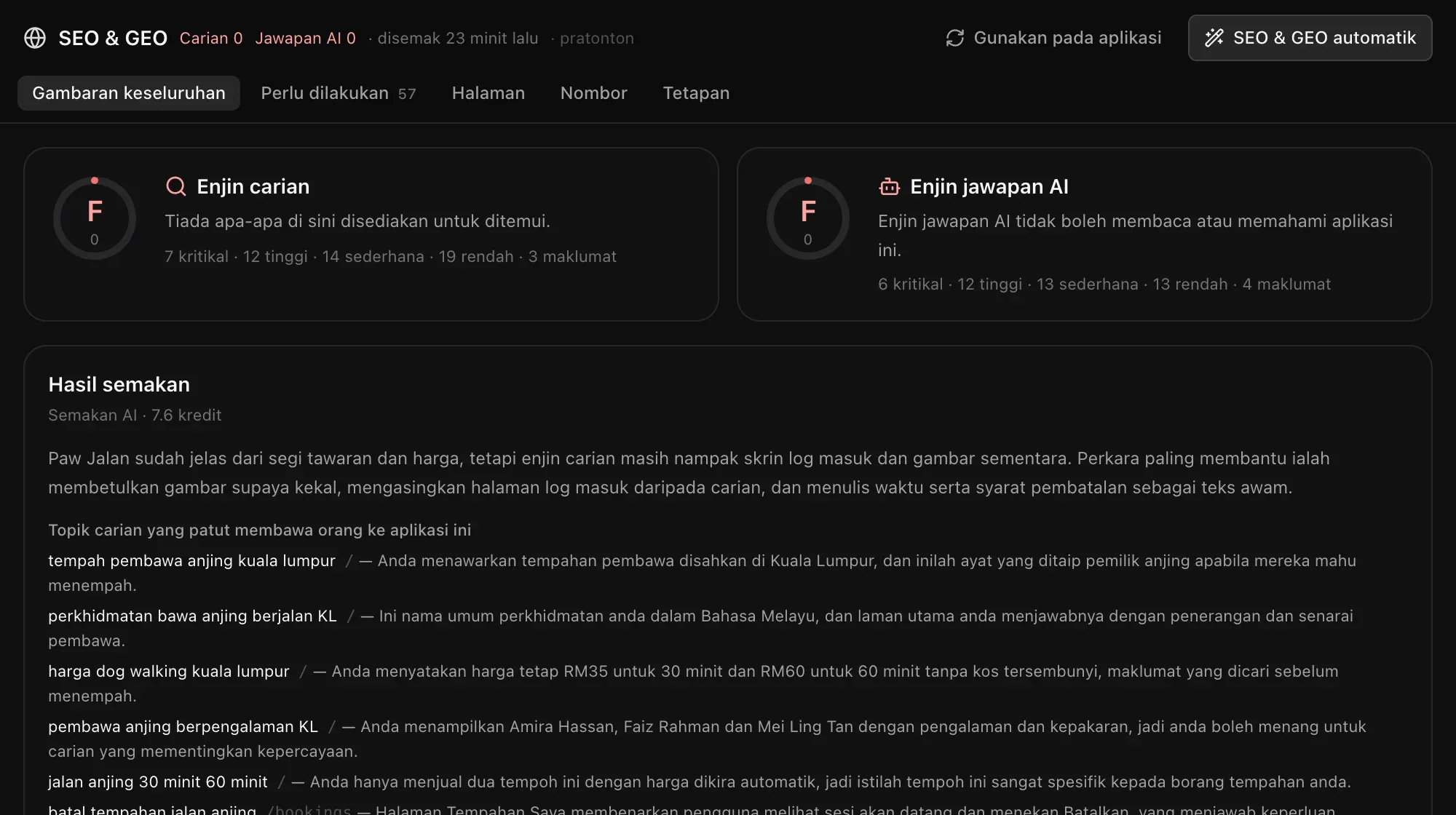Open the Halaman tab
This screenshot has height=815, width=1456.
[x=488, y=93]
